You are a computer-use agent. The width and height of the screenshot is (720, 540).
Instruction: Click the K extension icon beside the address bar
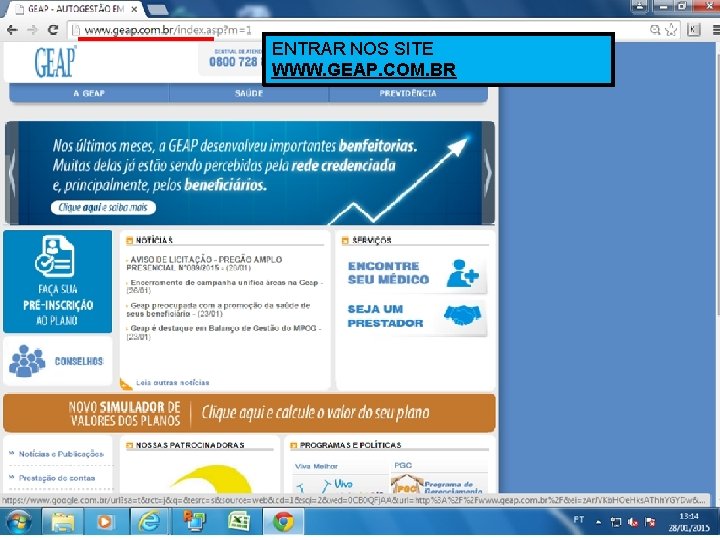coord(693,30)
